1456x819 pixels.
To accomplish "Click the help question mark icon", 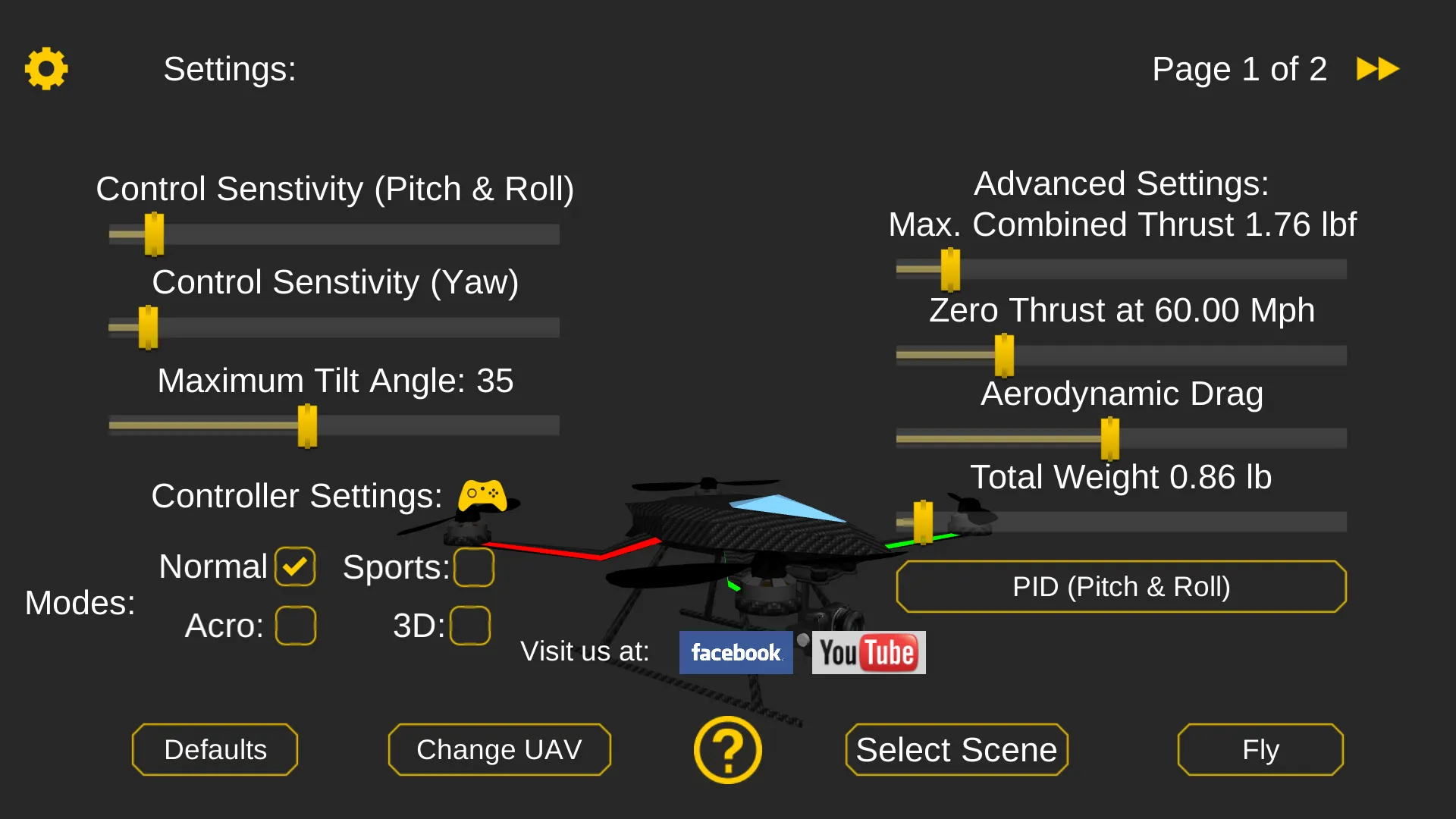I will click(x=728, y=749).
